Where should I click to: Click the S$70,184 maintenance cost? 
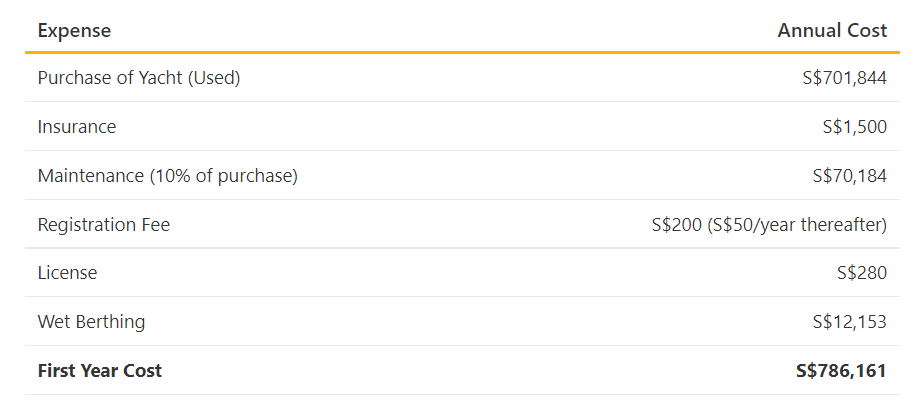[x=849, y=176]
